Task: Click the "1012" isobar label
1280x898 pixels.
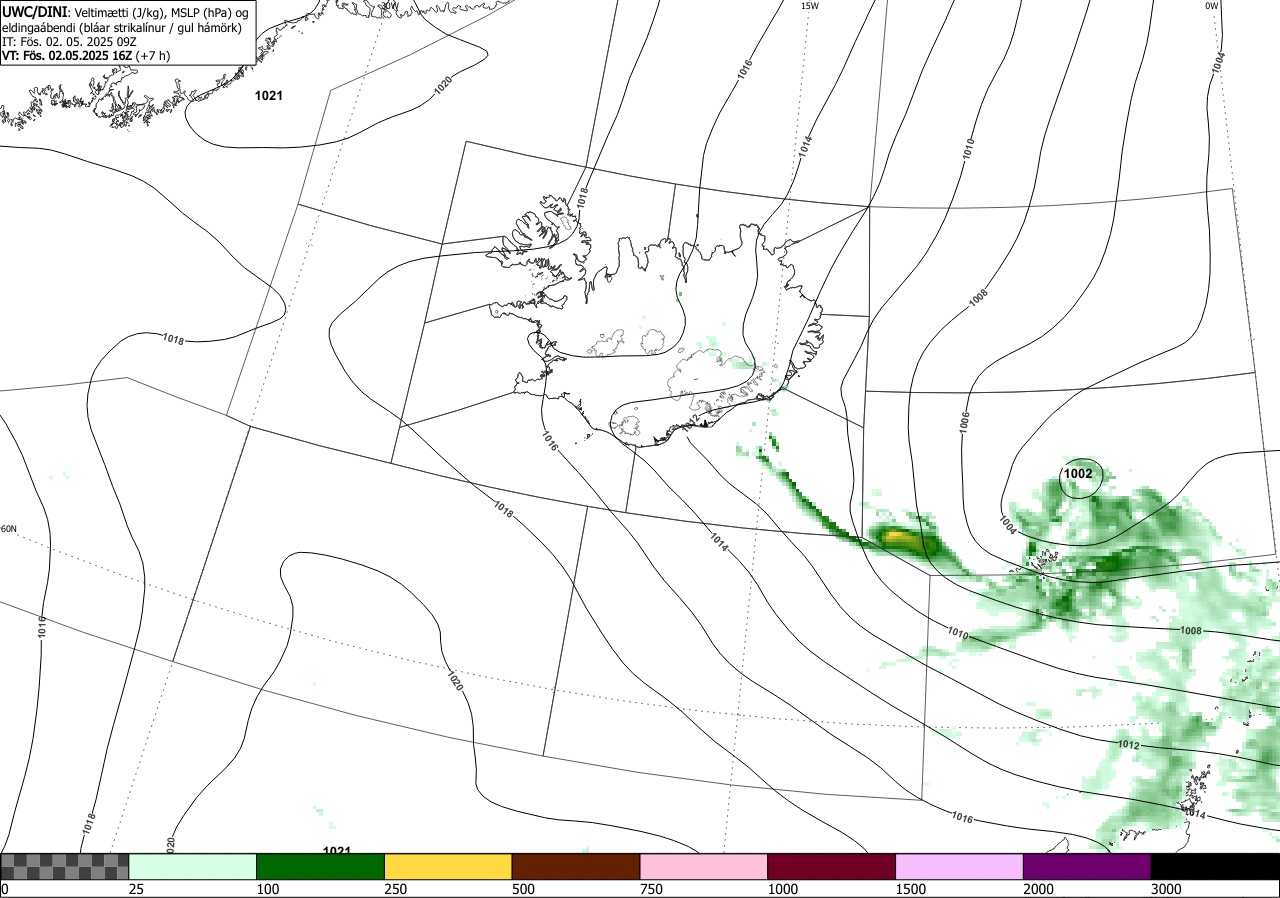Action: point(1128,745)
